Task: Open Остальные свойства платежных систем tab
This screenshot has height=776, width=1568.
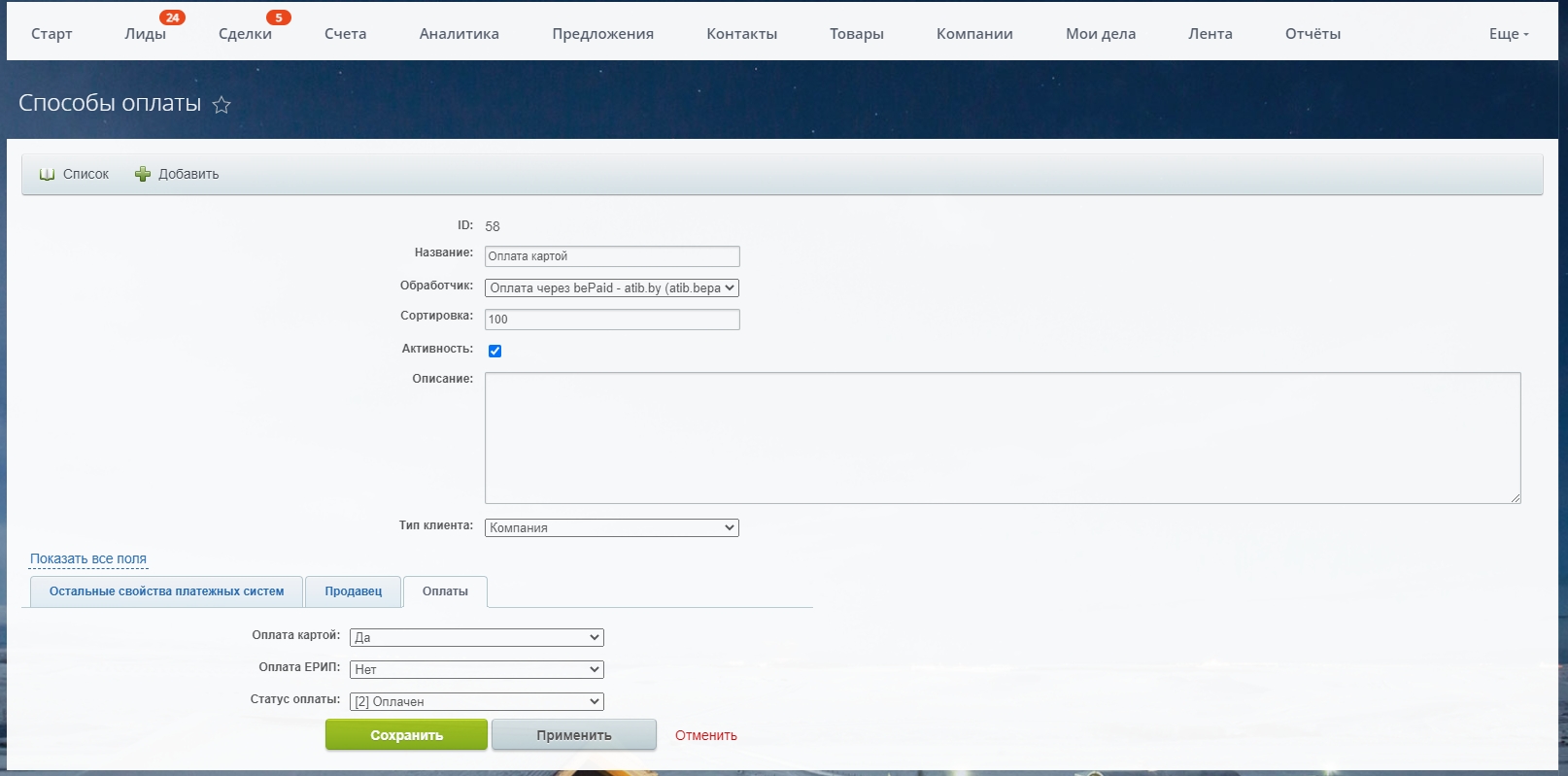Action: pyautogui.click(x=166, y=591)
